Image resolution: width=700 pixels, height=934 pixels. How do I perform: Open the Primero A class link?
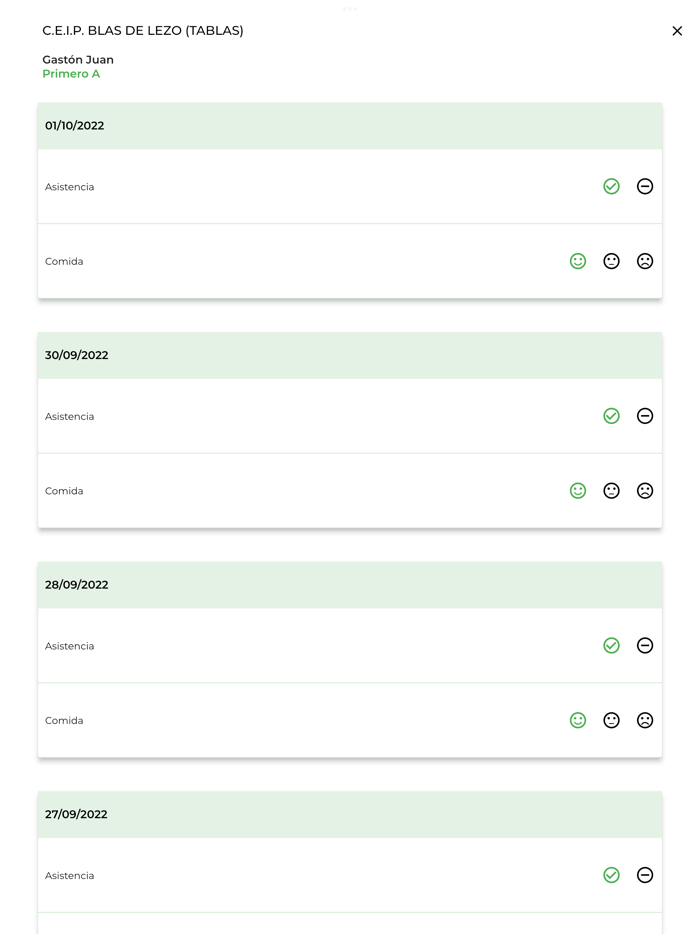(x=70, y=73)
